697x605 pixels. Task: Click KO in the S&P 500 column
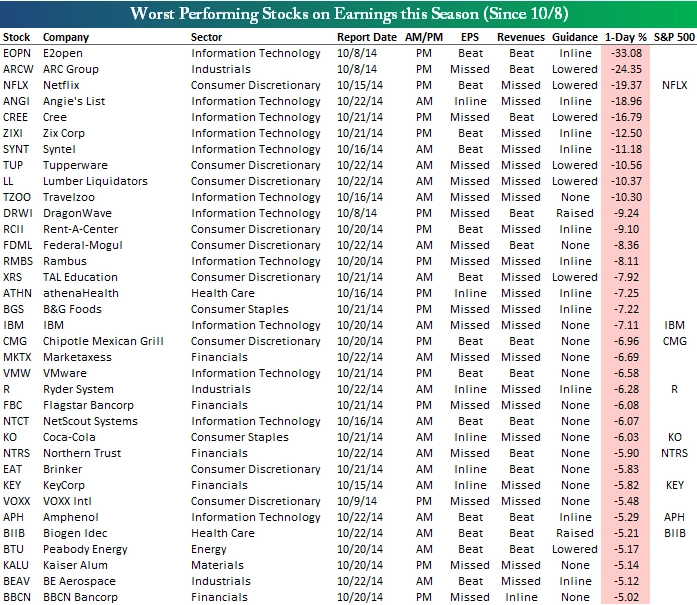[674, 437]
